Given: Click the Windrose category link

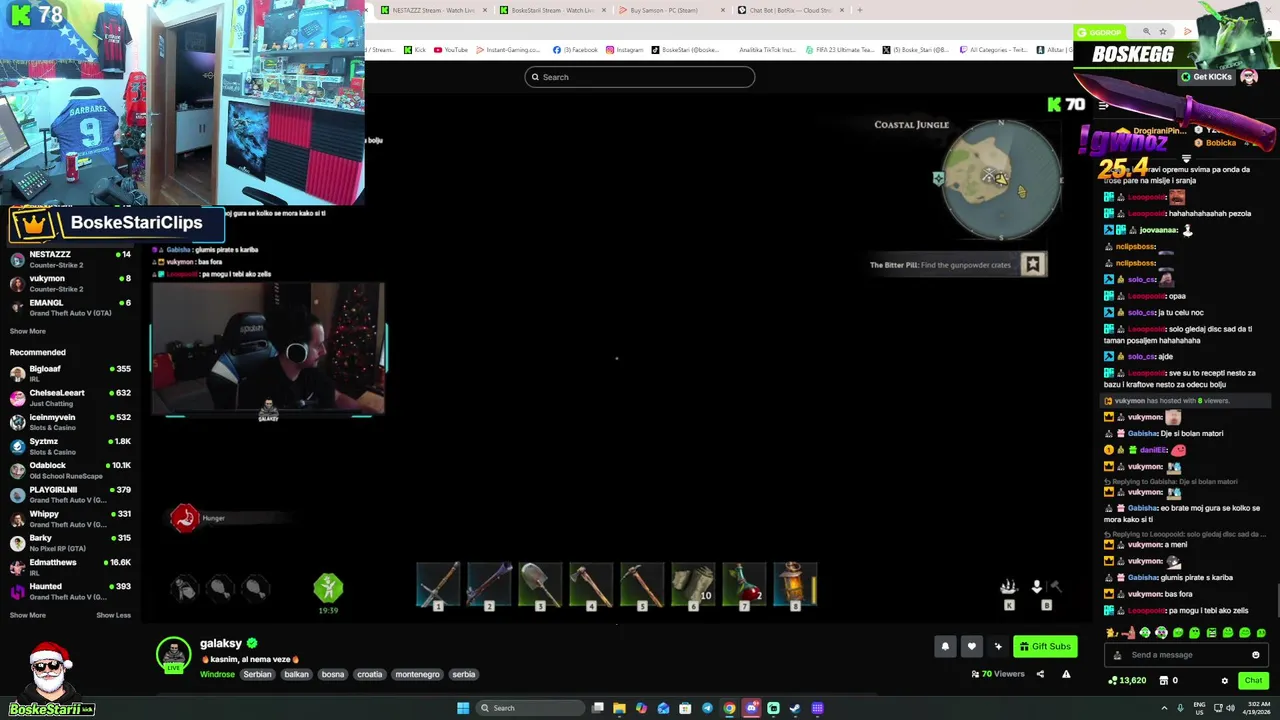Looking at the screenshot, I should [x=217, y=674].
